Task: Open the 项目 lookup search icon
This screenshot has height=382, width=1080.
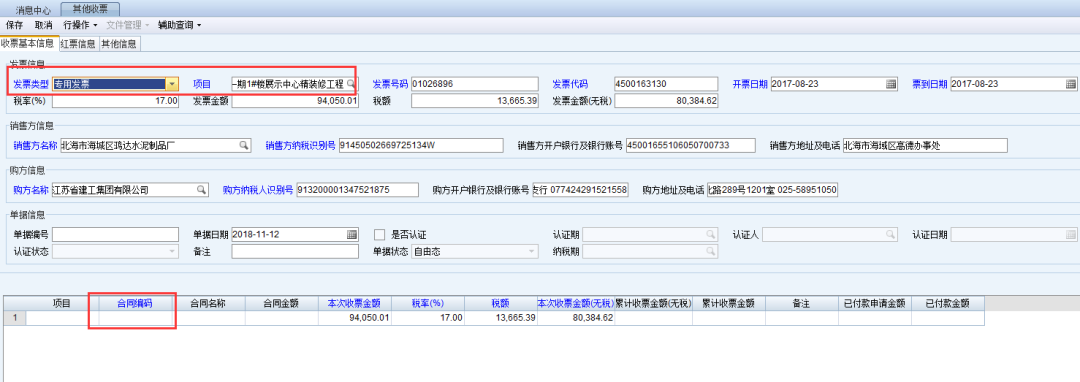Action: 351,84
